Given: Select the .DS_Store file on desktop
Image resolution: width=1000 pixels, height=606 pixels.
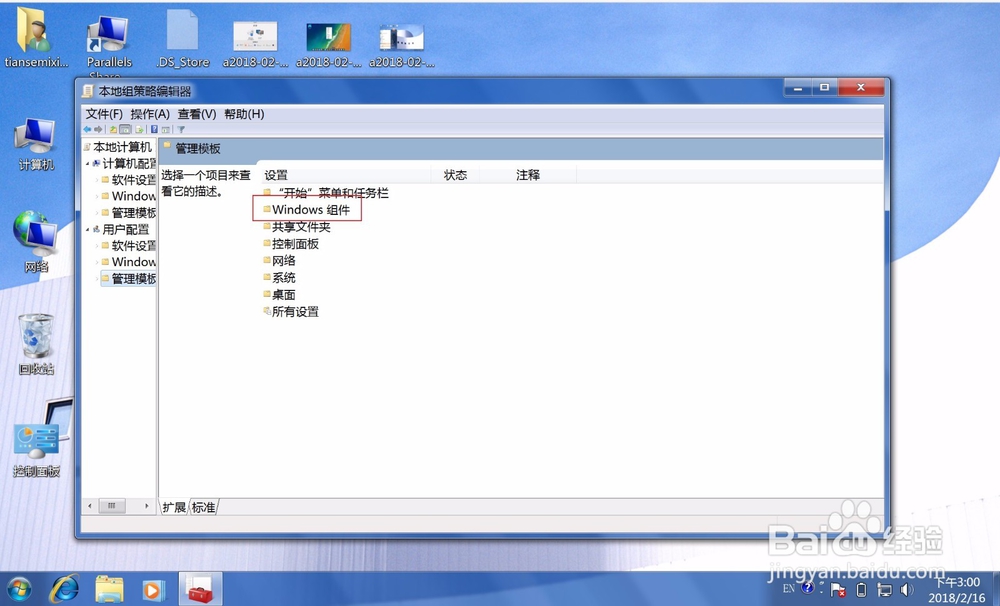Looking at the screenshot, I should (182, 38).
